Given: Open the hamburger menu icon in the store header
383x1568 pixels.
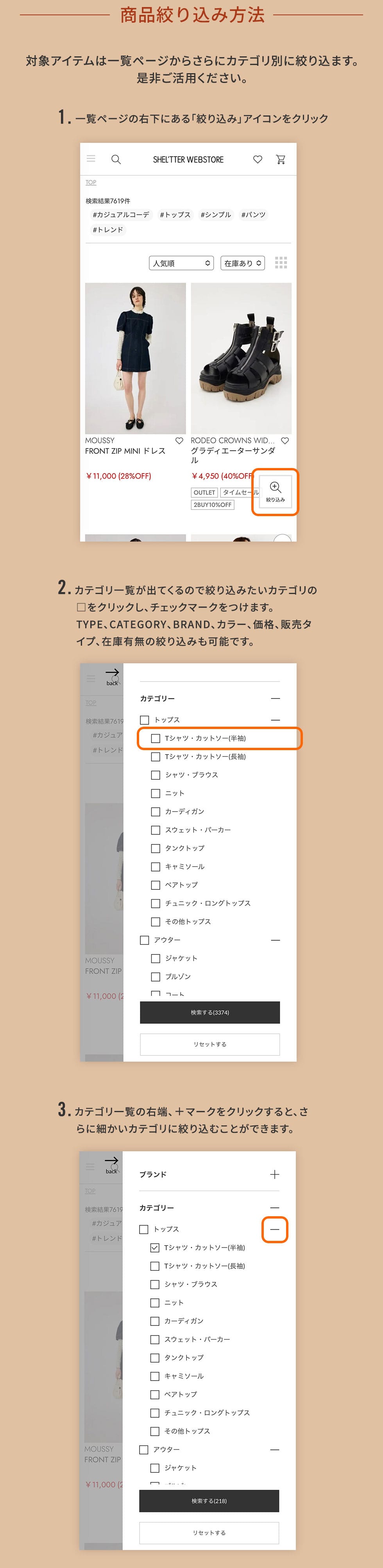Looking at the screenshot, I should [91, 159].
